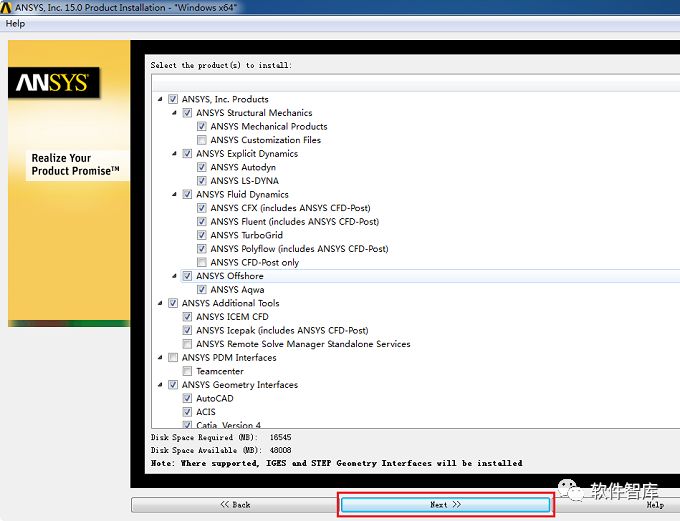
Task: Select the 'AutoCAD' row label
Action: pos(215,398)
